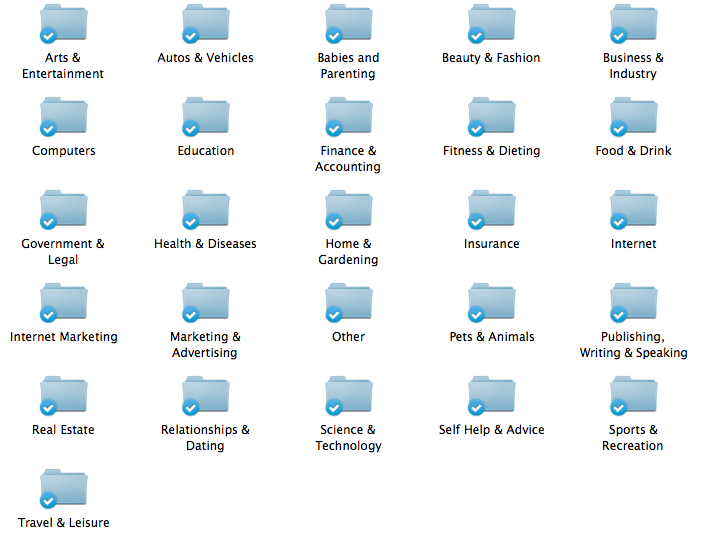Select the Arts & Entertainment folder icon
Screen dimensions: 701x541
(x=64, y=24)
